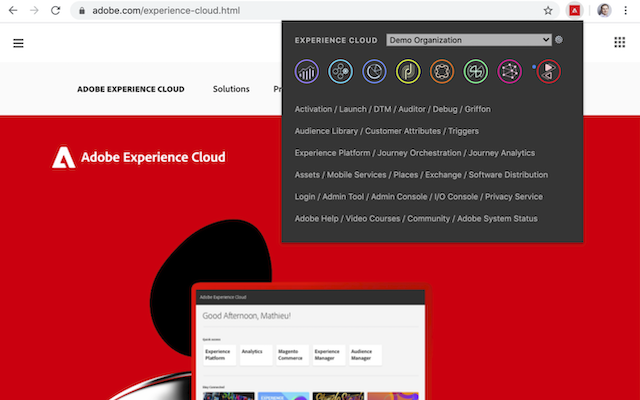Click the Login link
The height and width of the screenshot is (400, 640).
coord(305,197)
